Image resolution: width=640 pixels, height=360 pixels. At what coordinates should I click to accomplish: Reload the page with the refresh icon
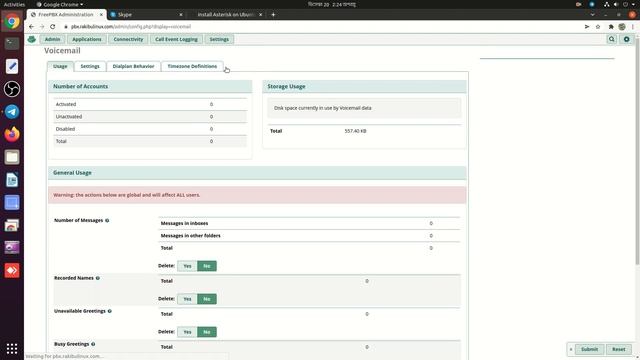(x=53, y=27)
